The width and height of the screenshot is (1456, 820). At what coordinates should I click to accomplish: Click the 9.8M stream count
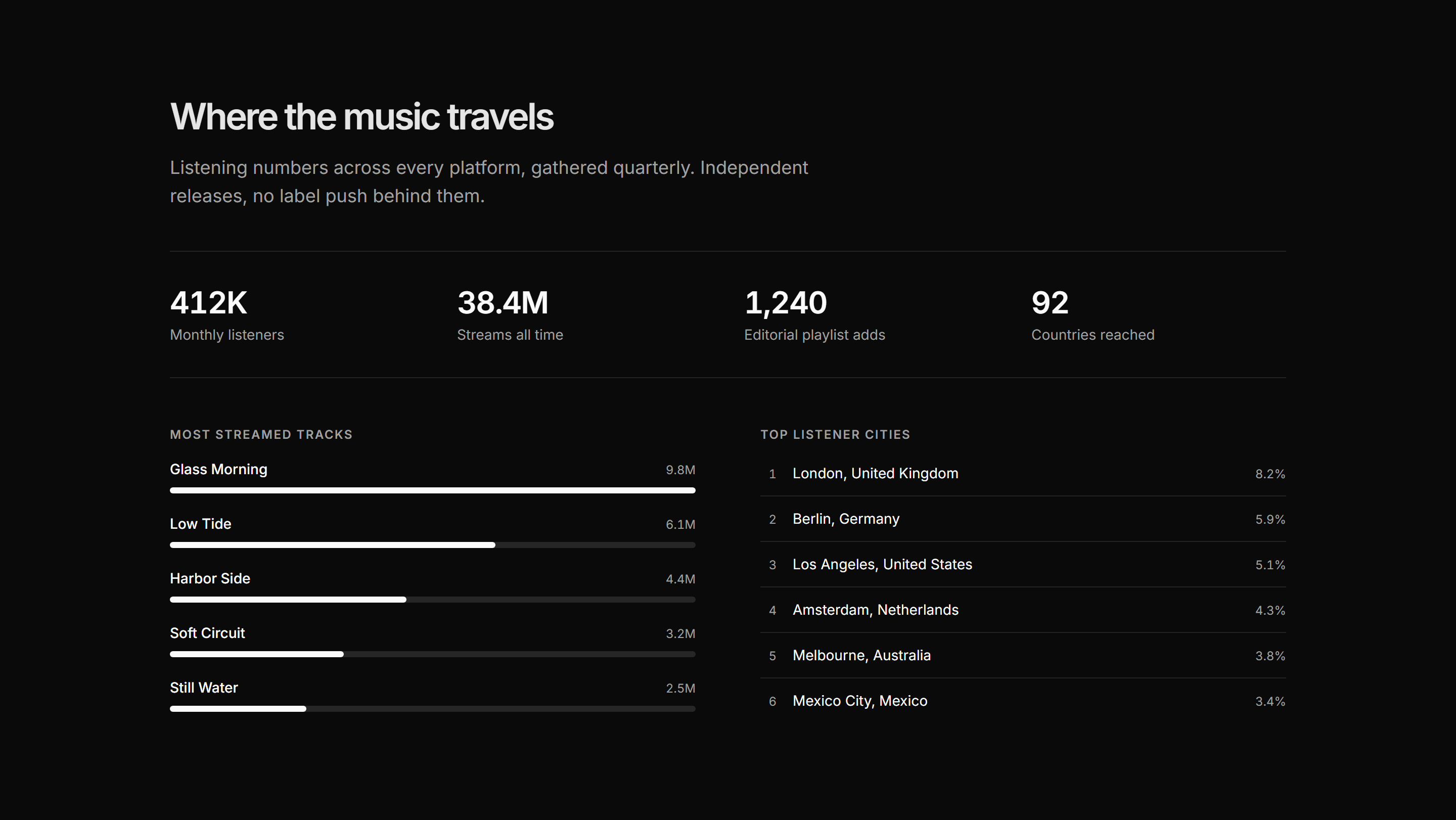(680, 470)
